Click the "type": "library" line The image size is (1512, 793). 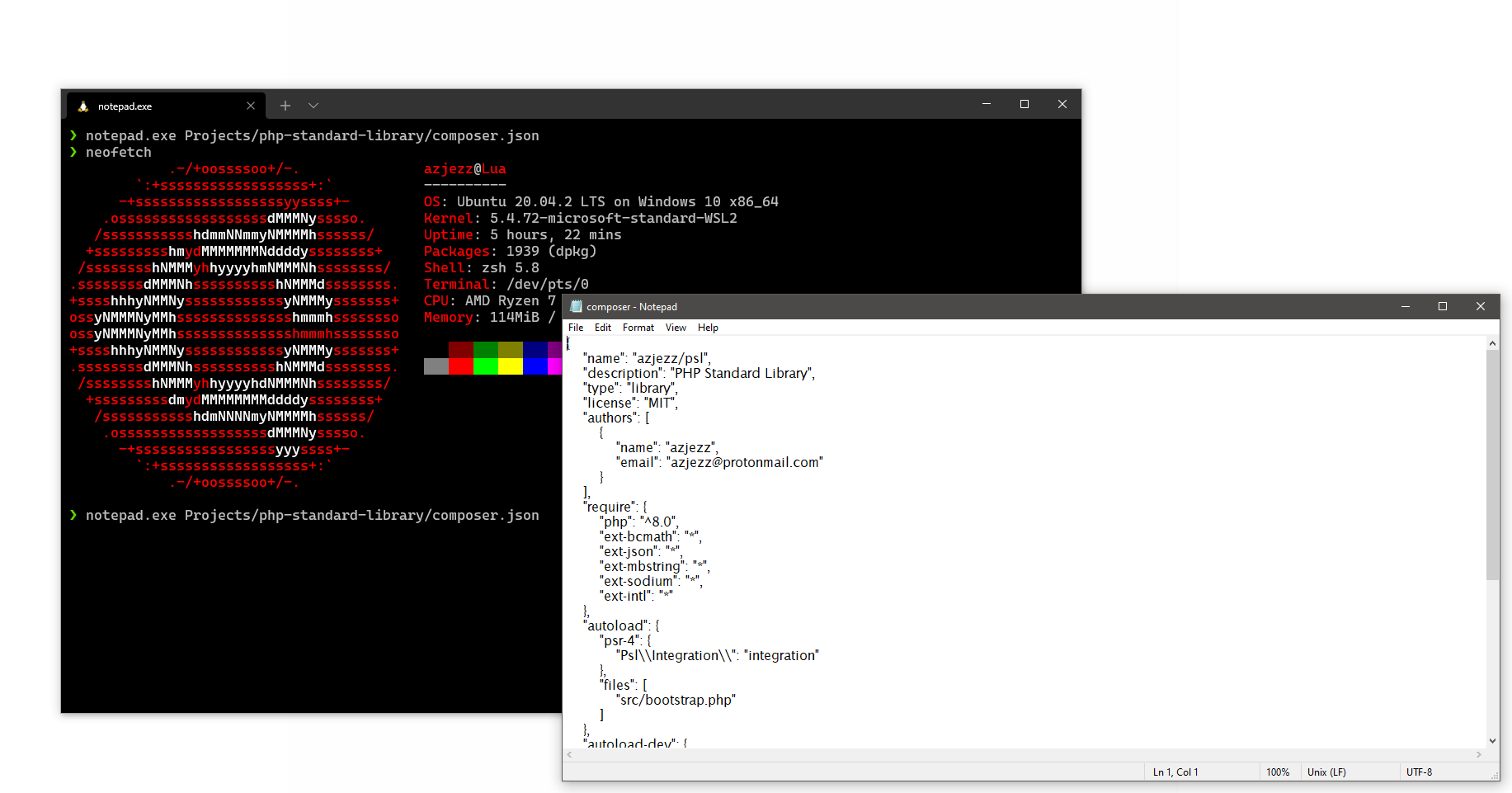coord(631,388)
